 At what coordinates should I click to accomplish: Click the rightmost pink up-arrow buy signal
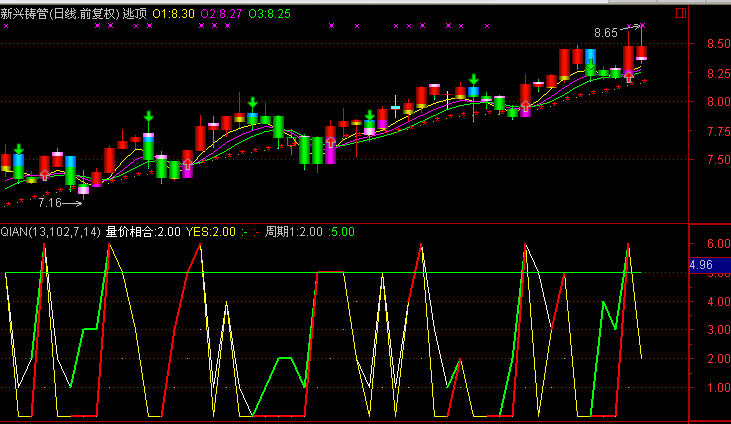click(628, 75)
